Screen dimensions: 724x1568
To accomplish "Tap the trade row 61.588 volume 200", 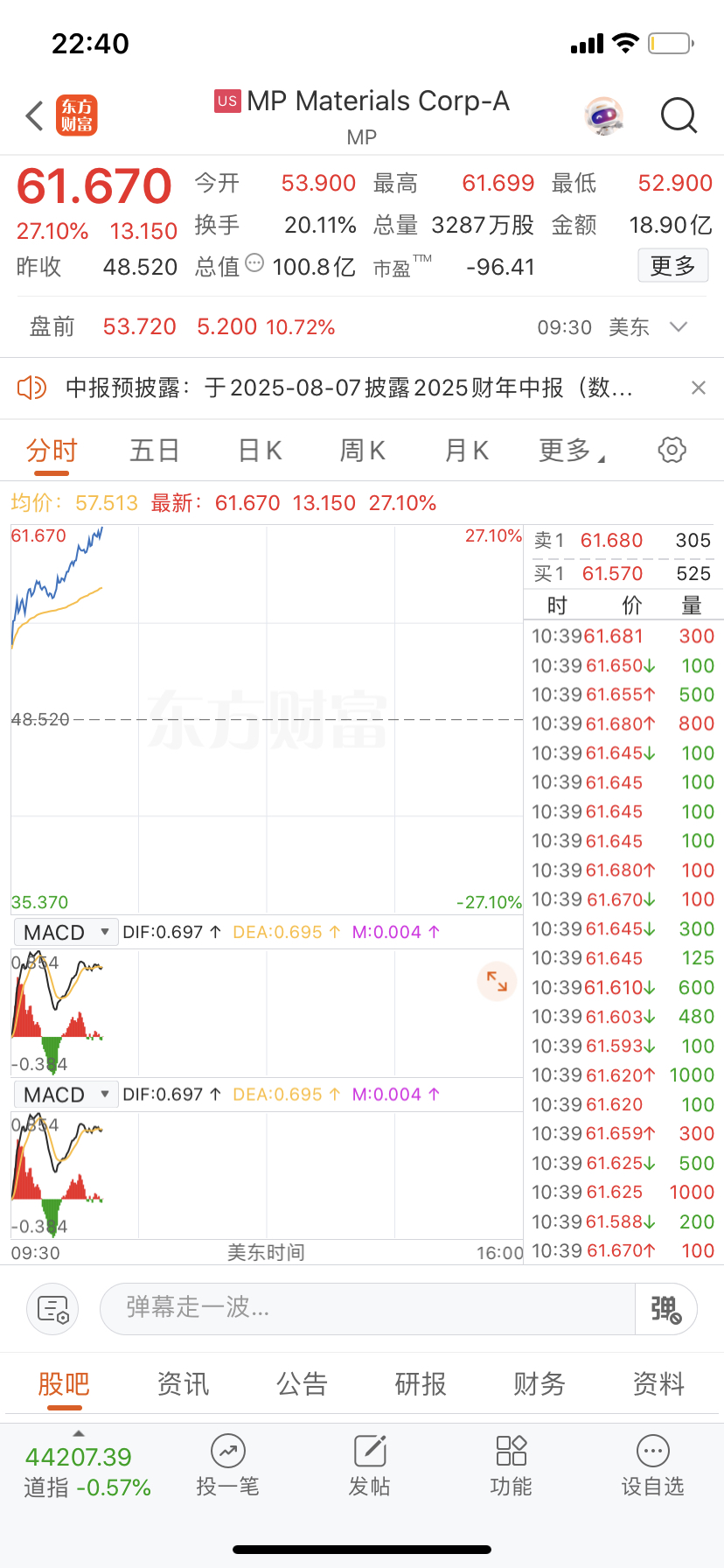I will (x=623, y=1221).
